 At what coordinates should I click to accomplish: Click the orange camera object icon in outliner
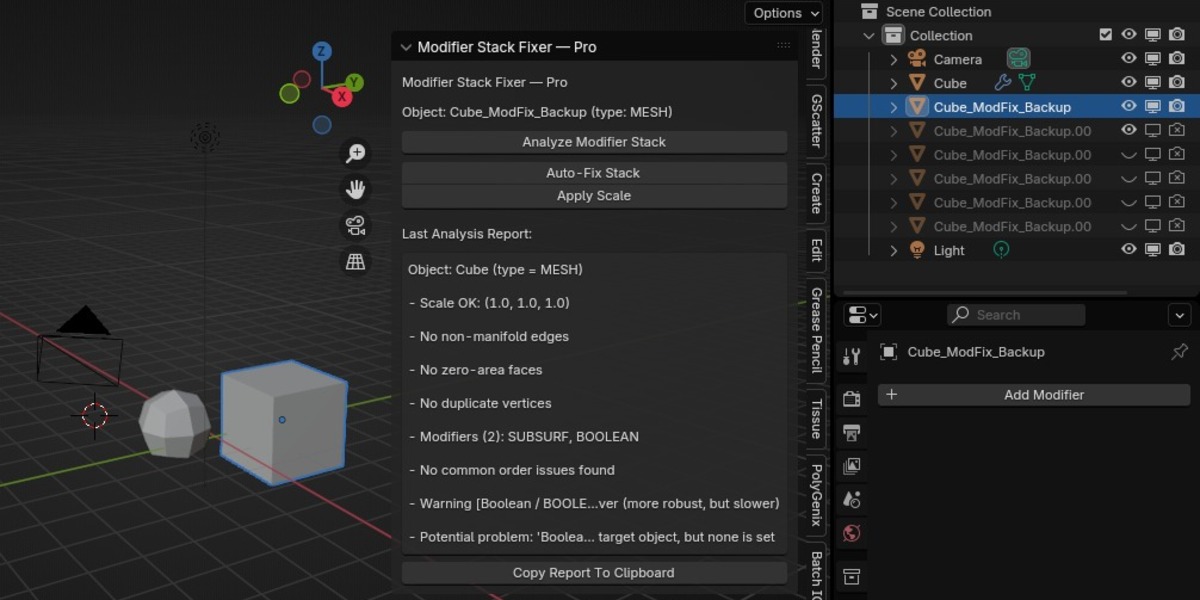tap(917, 59)
